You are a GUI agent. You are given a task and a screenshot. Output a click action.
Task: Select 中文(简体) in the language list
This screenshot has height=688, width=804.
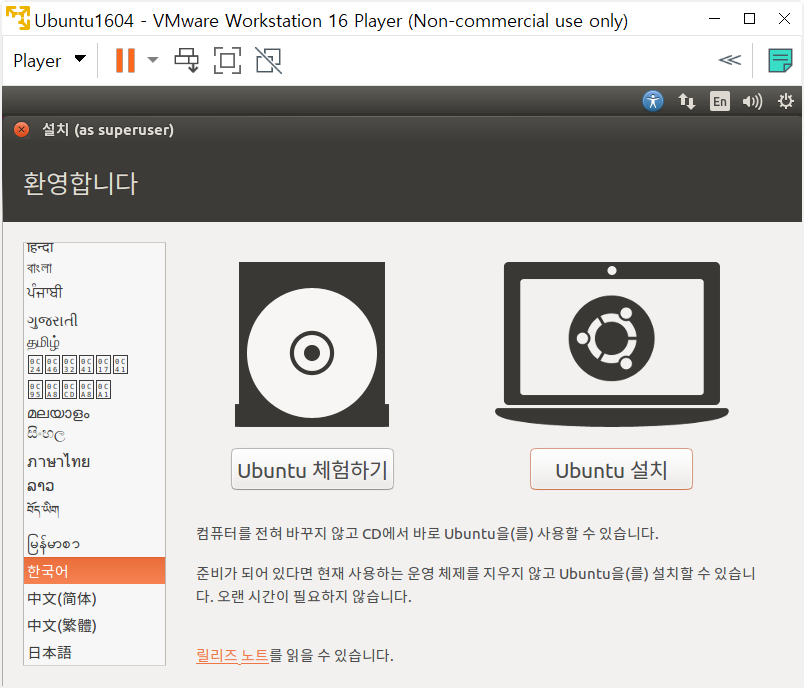point(94,598)
